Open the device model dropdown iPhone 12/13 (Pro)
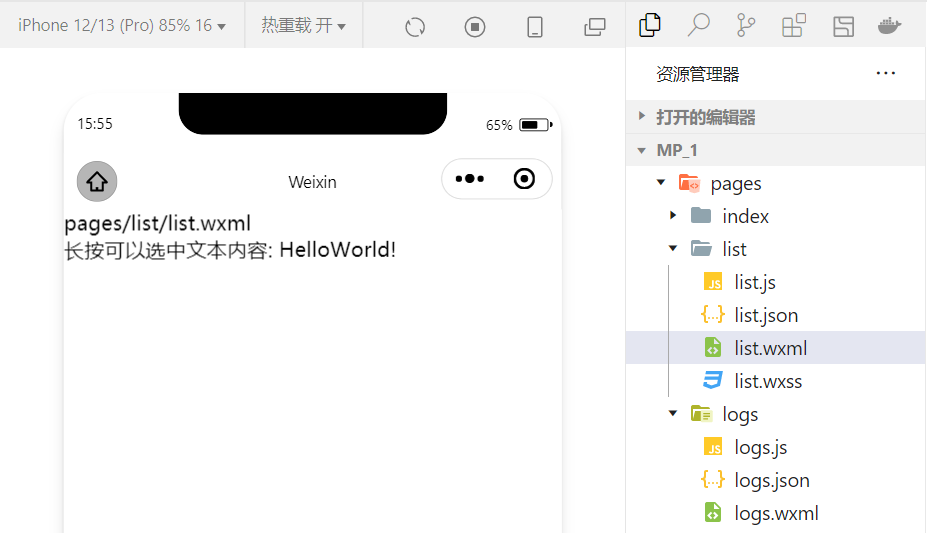Screen dimensions: 927x533 click(122, 25)
